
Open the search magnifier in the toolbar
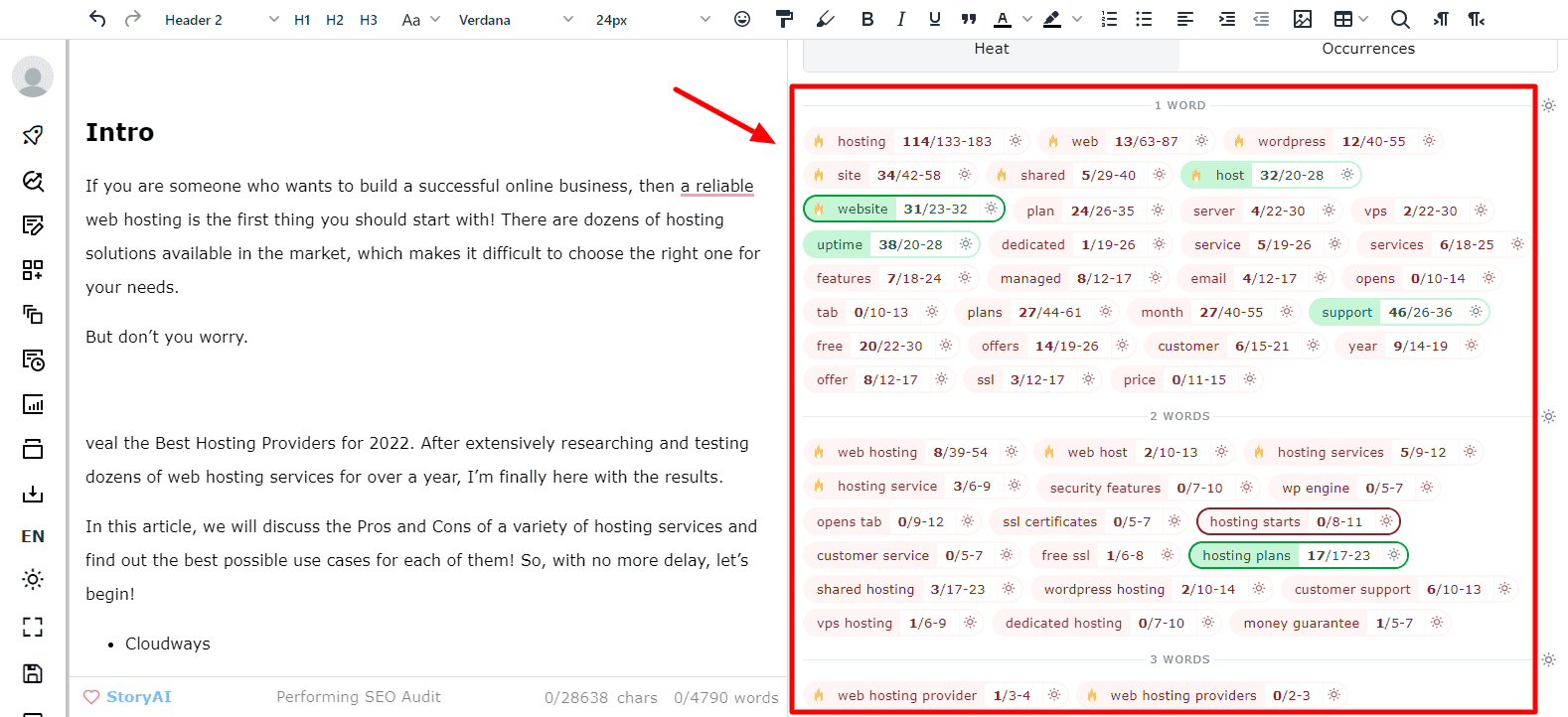coord(1400,19)
